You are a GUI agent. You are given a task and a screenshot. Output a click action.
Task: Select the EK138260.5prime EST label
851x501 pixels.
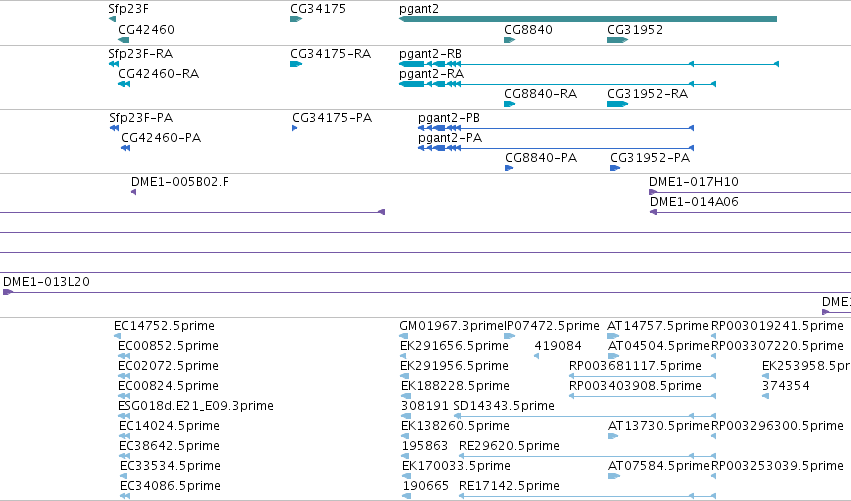tap(455, 426)
